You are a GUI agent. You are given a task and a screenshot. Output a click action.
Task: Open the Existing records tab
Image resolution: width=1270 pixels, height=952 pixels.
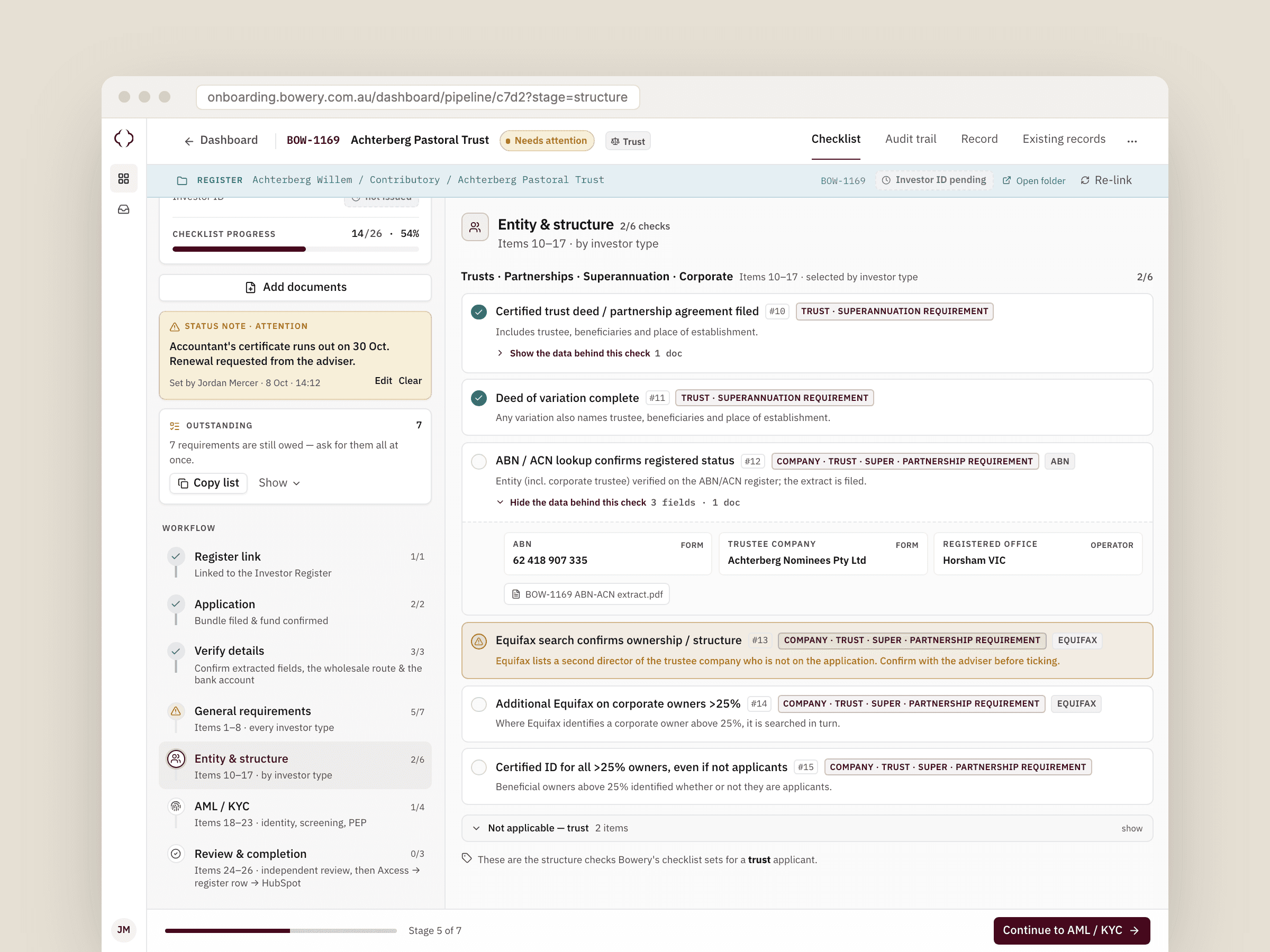pos(1063,139)
